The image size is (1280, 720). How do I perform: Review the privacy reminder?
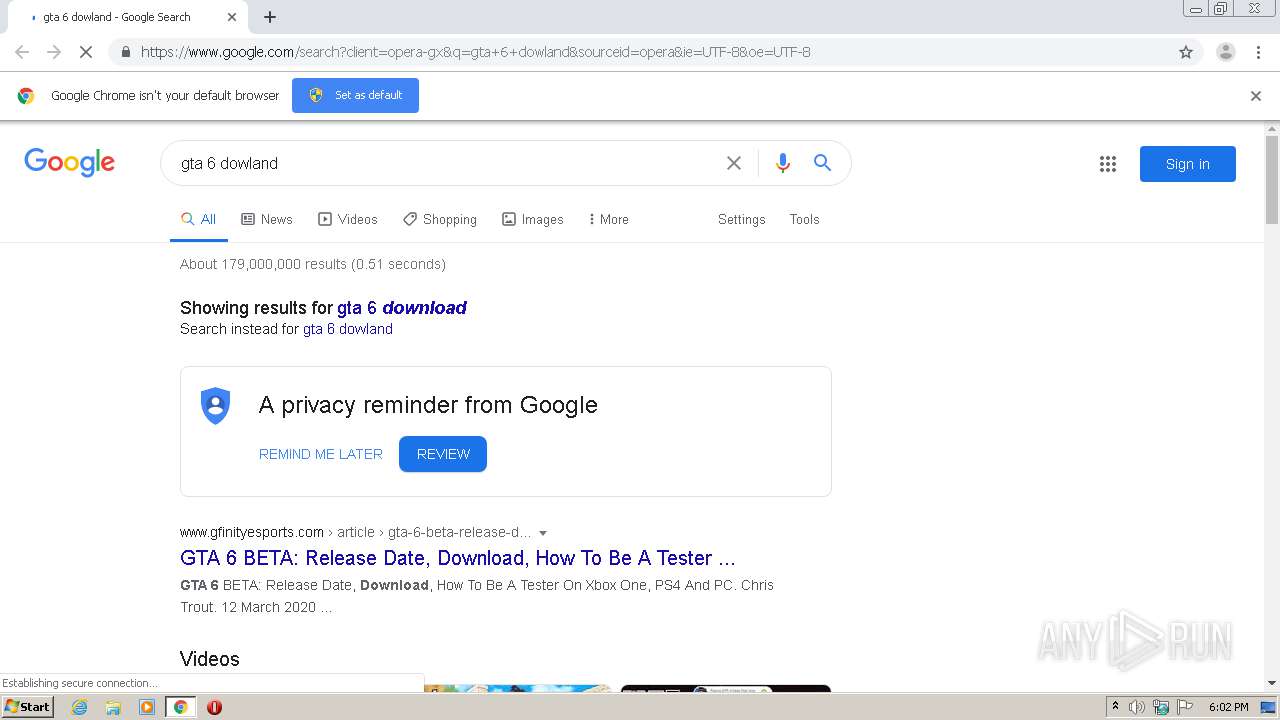(443, 454)
